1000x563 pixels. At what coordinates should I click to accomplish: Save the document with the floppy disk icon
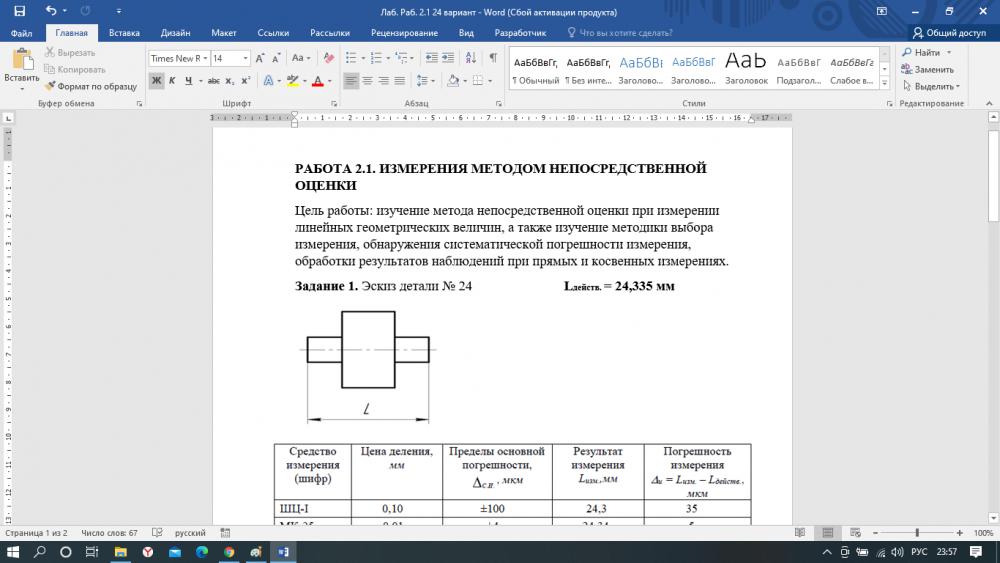click(20, 11)
